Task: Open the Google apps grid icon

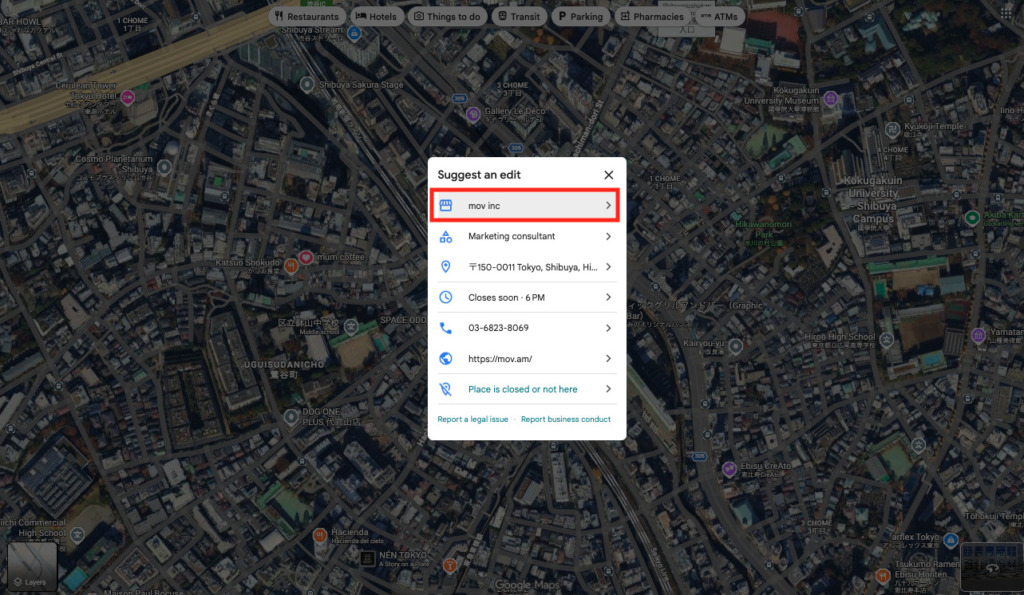Action: tap(1005, 13)
